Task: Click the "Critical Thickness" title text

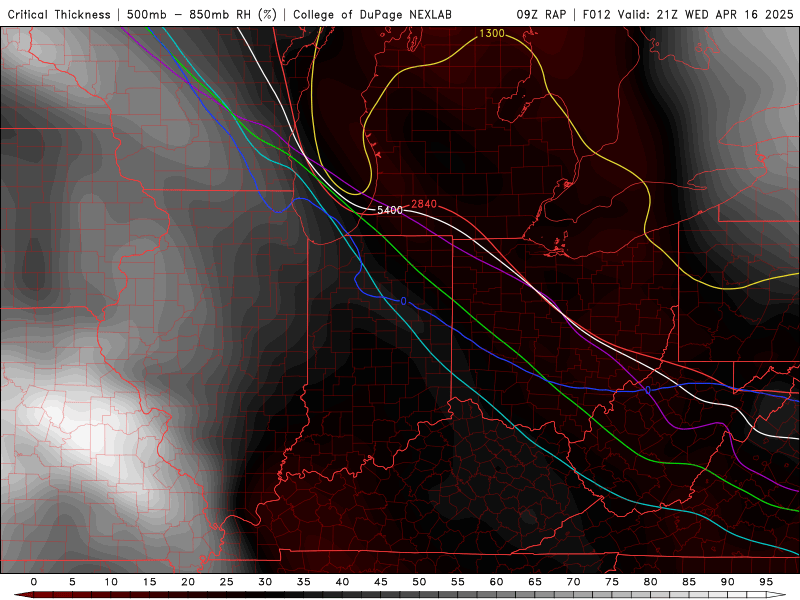Action: (x=59, y=15)
